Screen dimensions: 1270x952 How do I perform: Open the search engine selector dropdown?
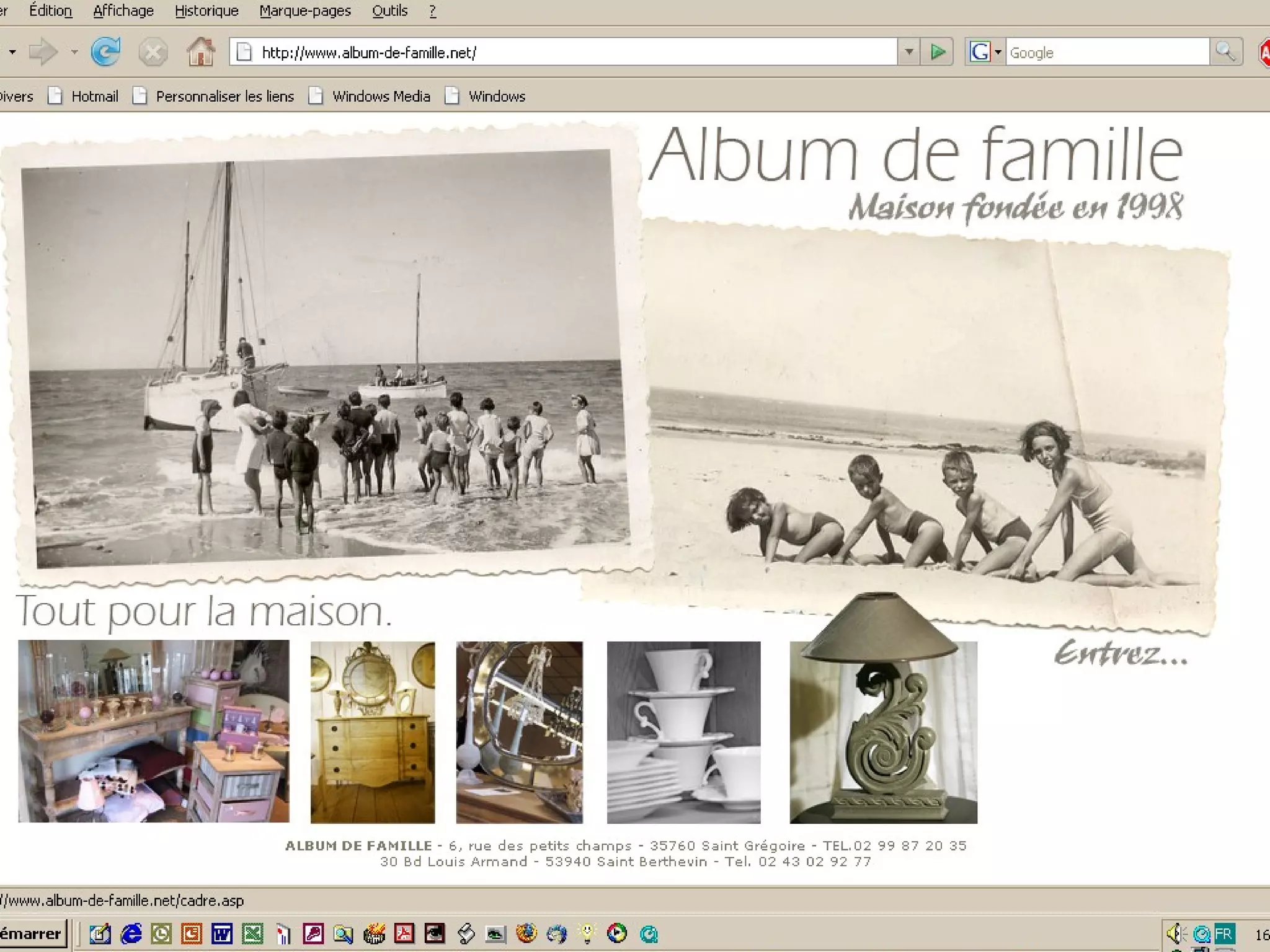pos(998,52)
